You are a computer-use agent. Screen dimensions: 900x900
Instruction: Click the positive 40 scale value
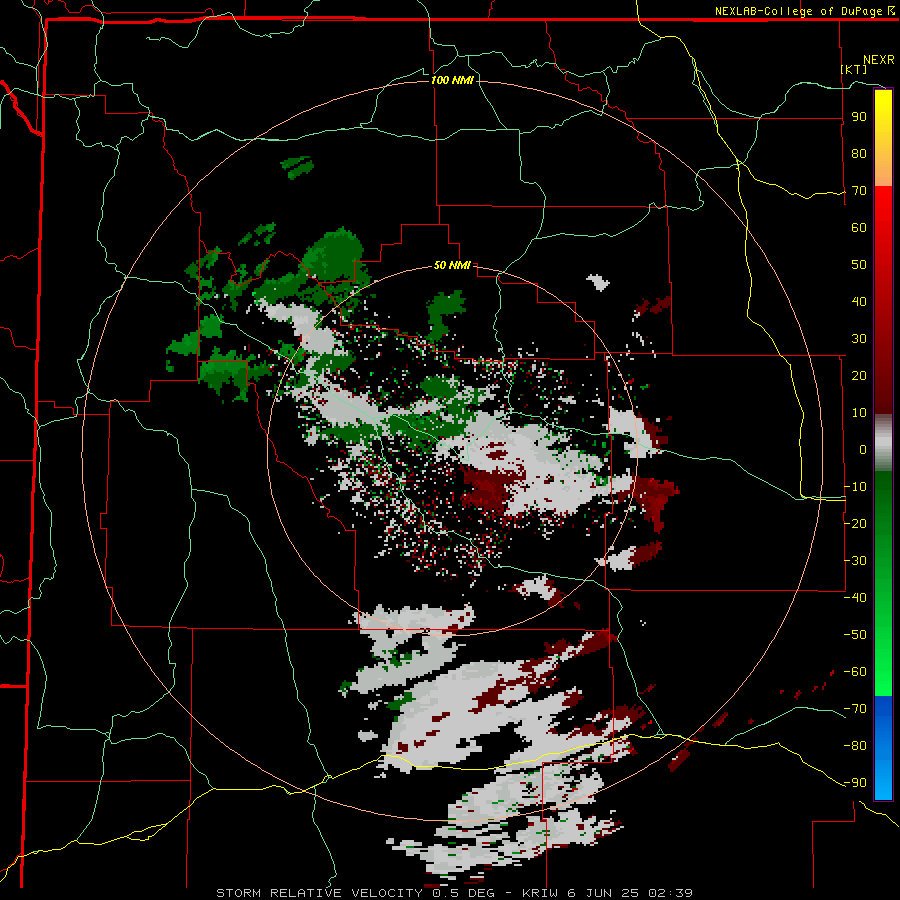click(x=859, y=302)
